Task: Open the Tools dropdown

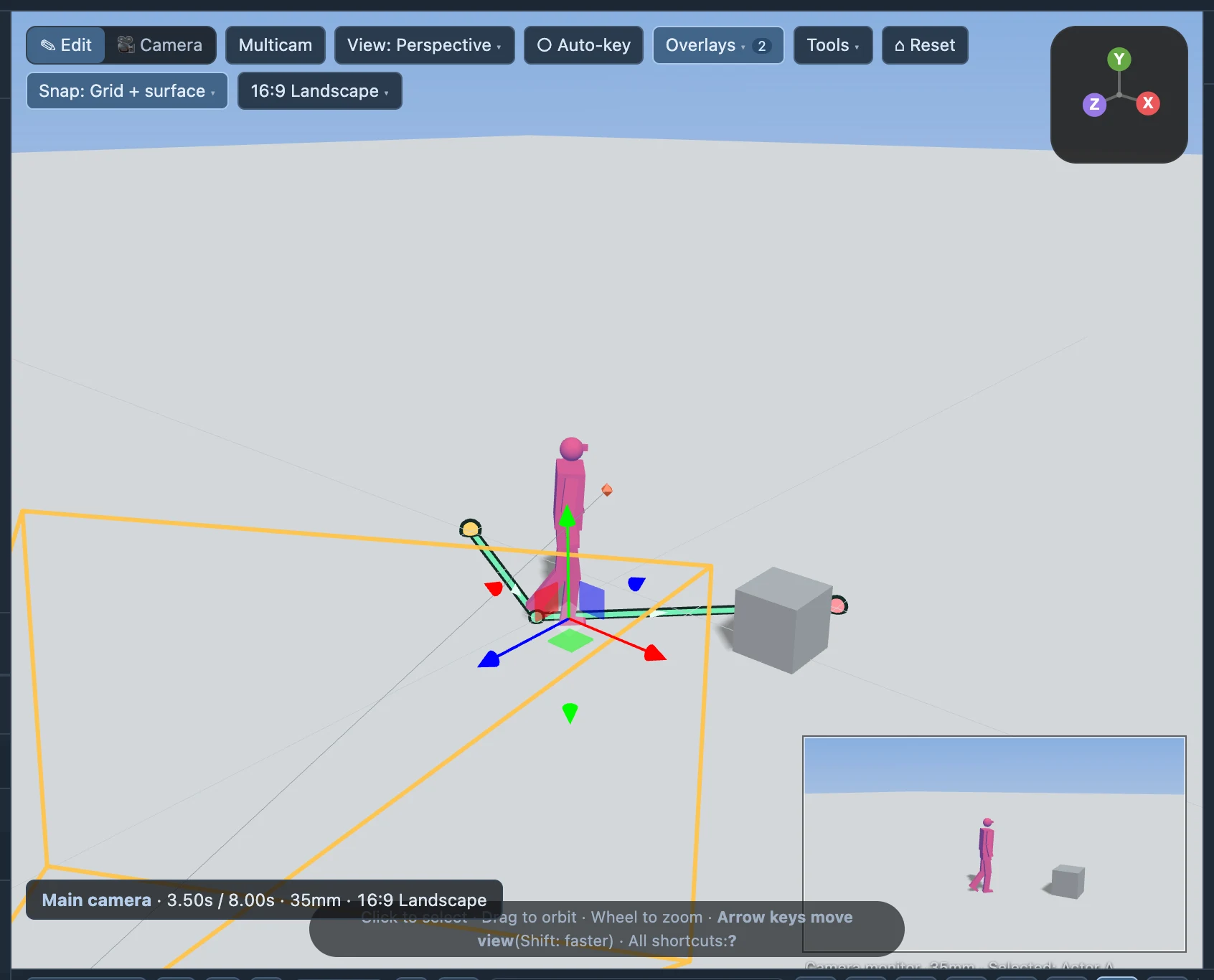Action: click(x=833, y=45)
